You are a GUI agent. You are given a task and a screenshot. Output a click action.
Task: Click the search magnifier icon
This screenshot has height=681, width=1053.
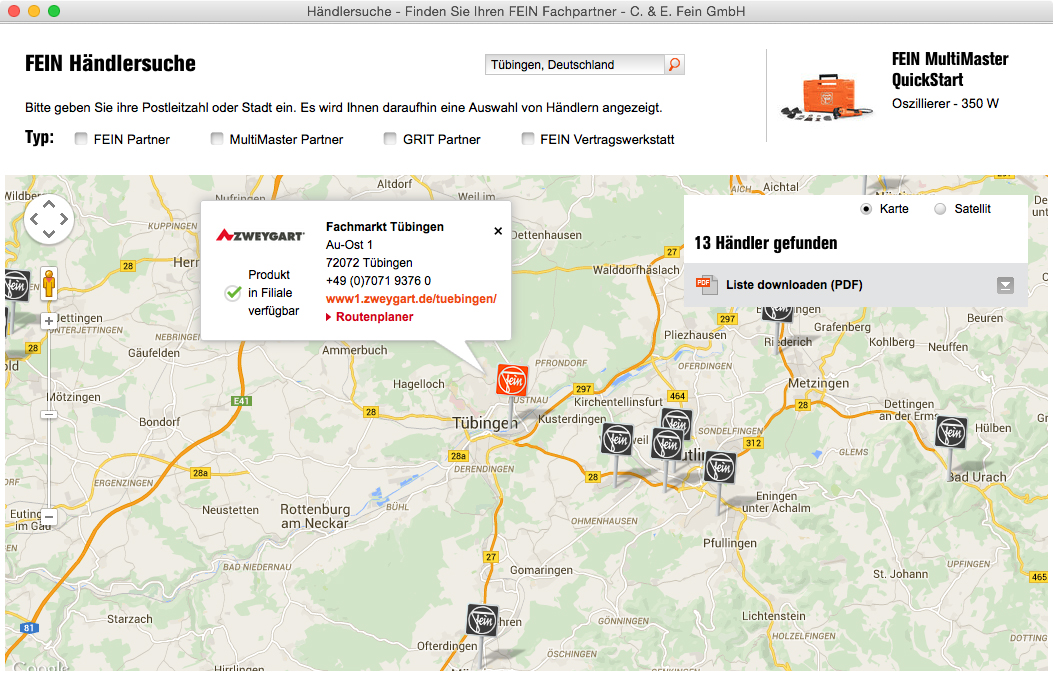[674, 64]
